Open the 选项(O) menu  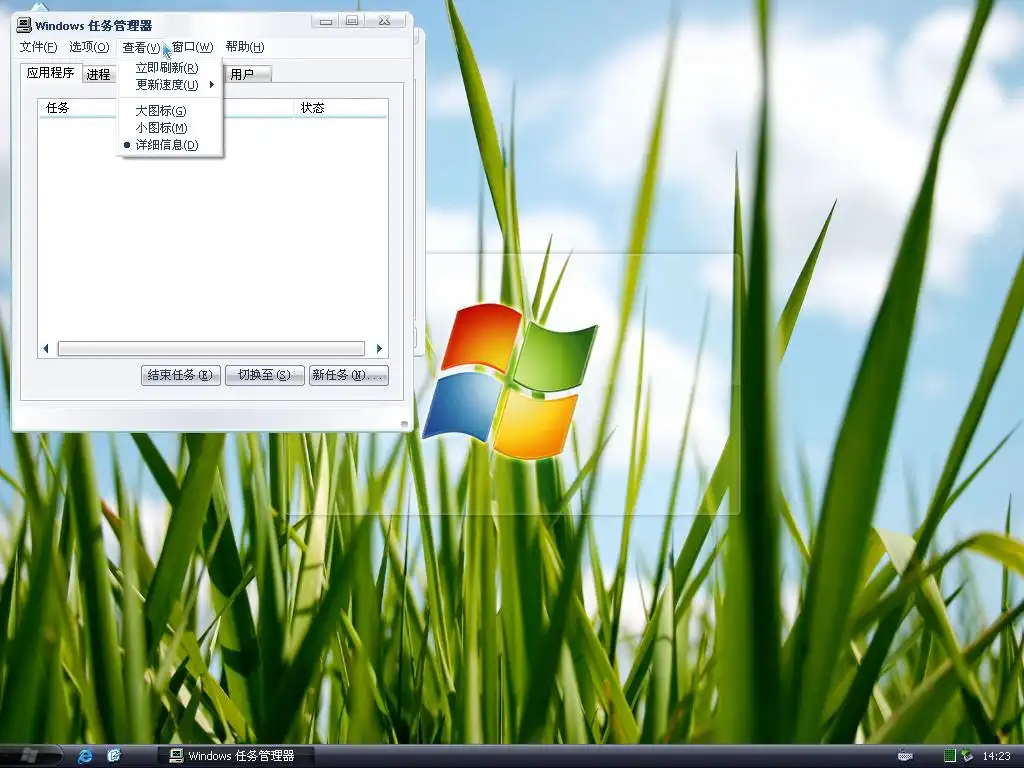89,47
